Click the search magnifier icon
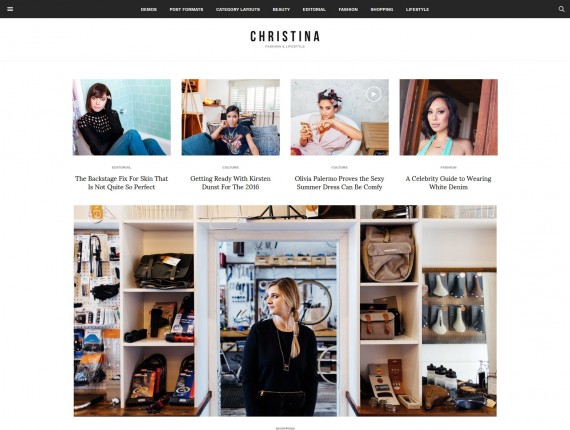 pyautogui.click(x=561, y=9)
